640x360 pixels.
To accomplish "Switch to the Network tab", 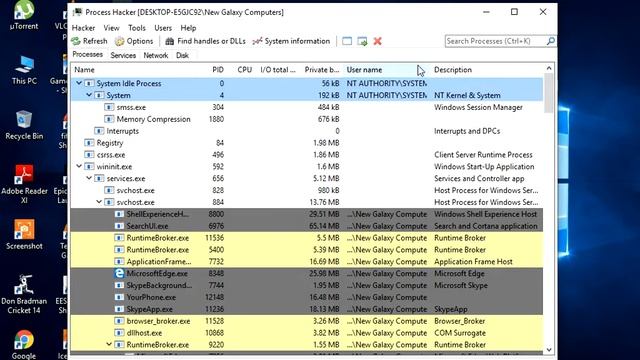I will click(x=156, y=55).
